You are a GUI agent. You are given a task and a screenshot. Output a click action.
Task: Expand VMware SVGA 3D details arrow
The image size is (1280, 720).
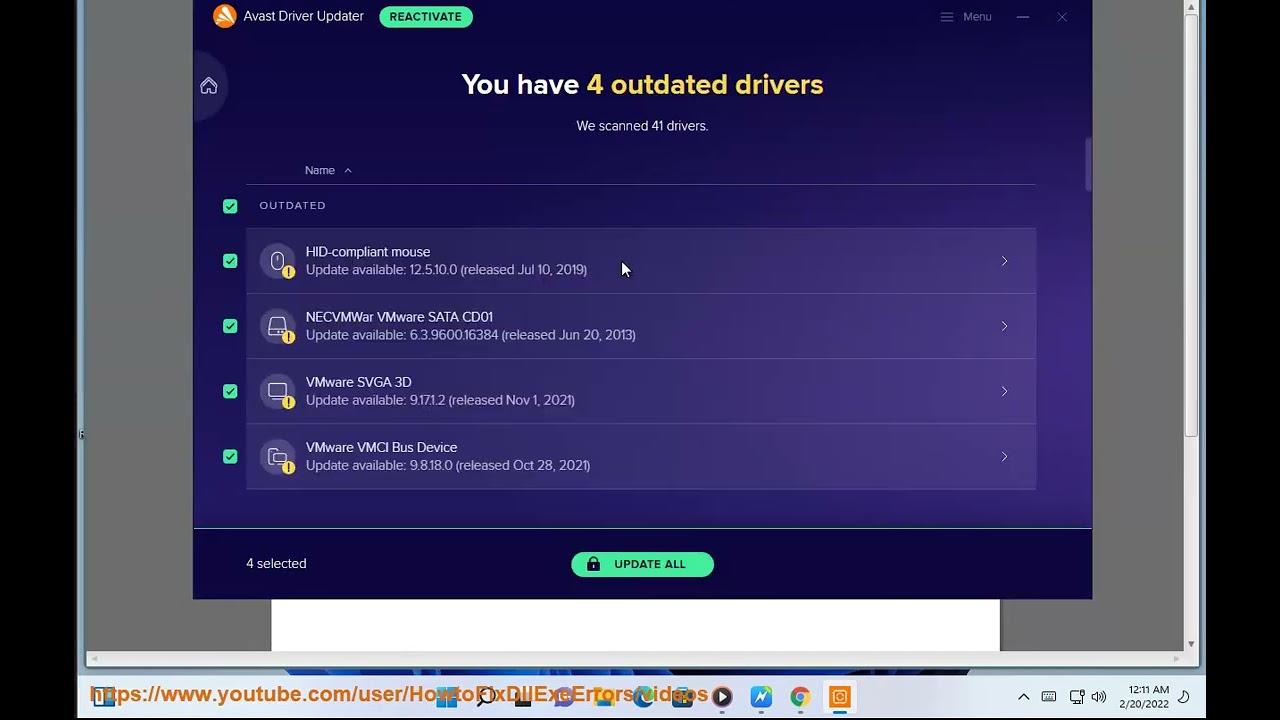click(1004, 391)
